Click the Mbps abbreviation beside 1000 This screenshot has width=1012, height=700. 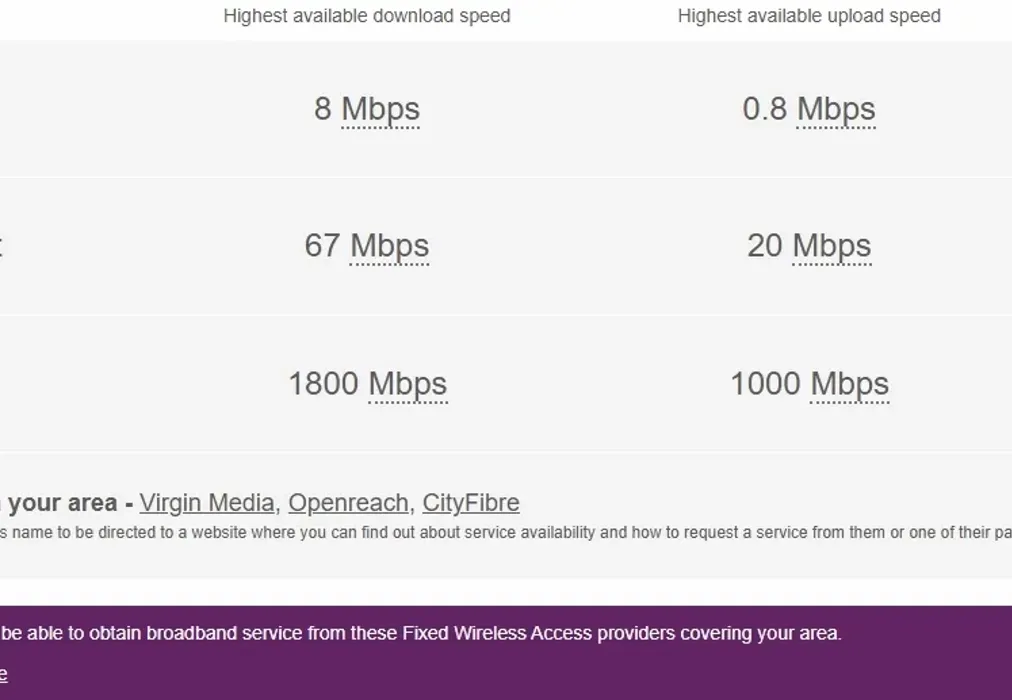[x=849, y=385]
